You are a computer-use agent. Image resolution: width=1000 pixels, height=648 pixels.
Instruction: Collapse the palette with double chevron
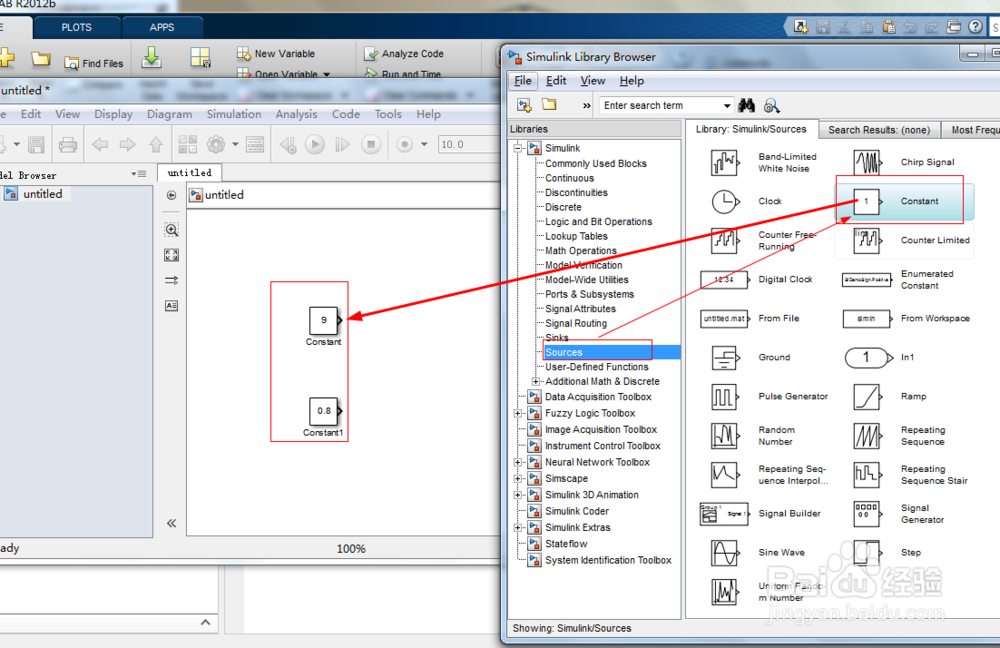172,524
